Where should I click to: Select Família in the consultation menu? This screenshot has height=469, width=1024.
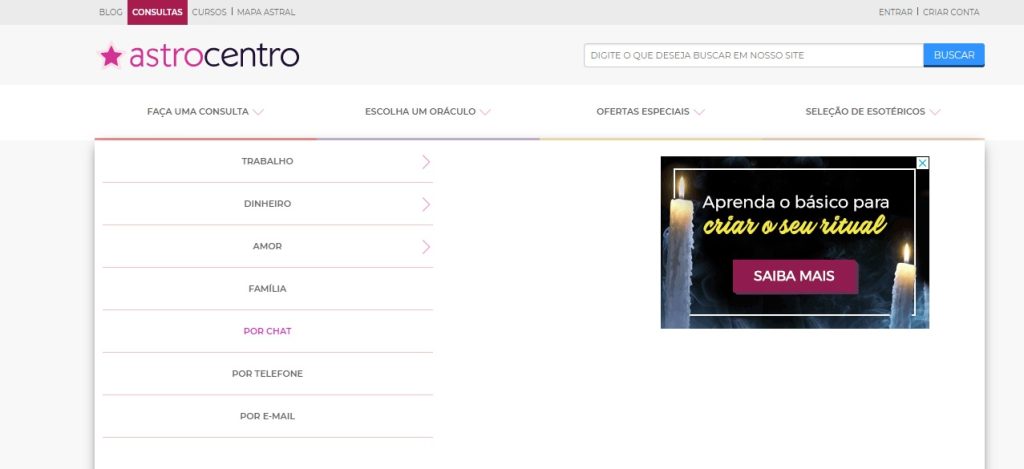click(x=267, y=289)
